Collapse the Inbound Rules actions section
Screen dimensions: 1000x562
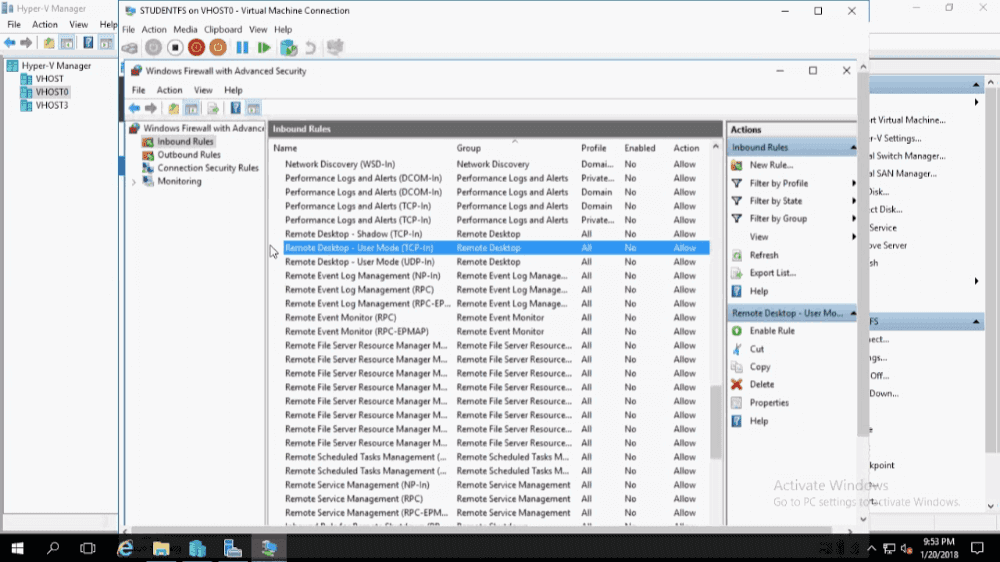coord(853,147)
